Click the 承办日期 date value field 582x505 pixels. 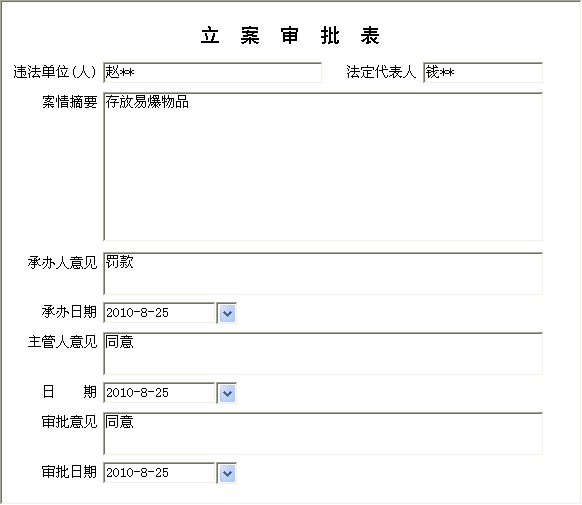(160, 313)
